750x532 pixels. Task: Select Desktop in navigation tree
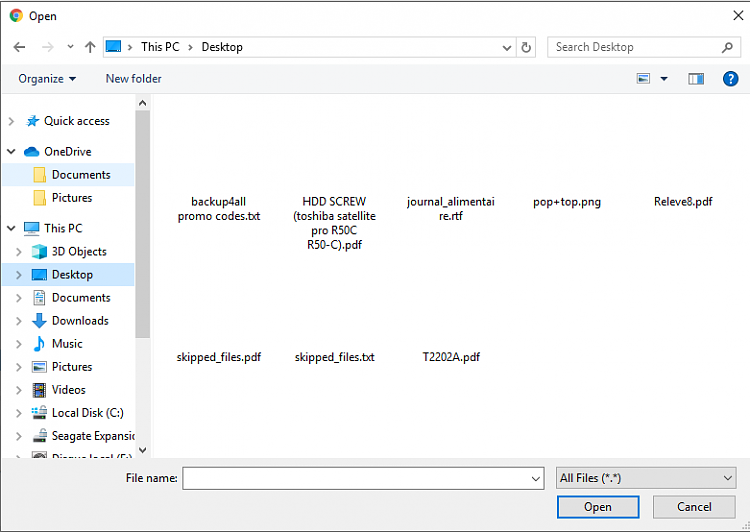pos(68,275)
